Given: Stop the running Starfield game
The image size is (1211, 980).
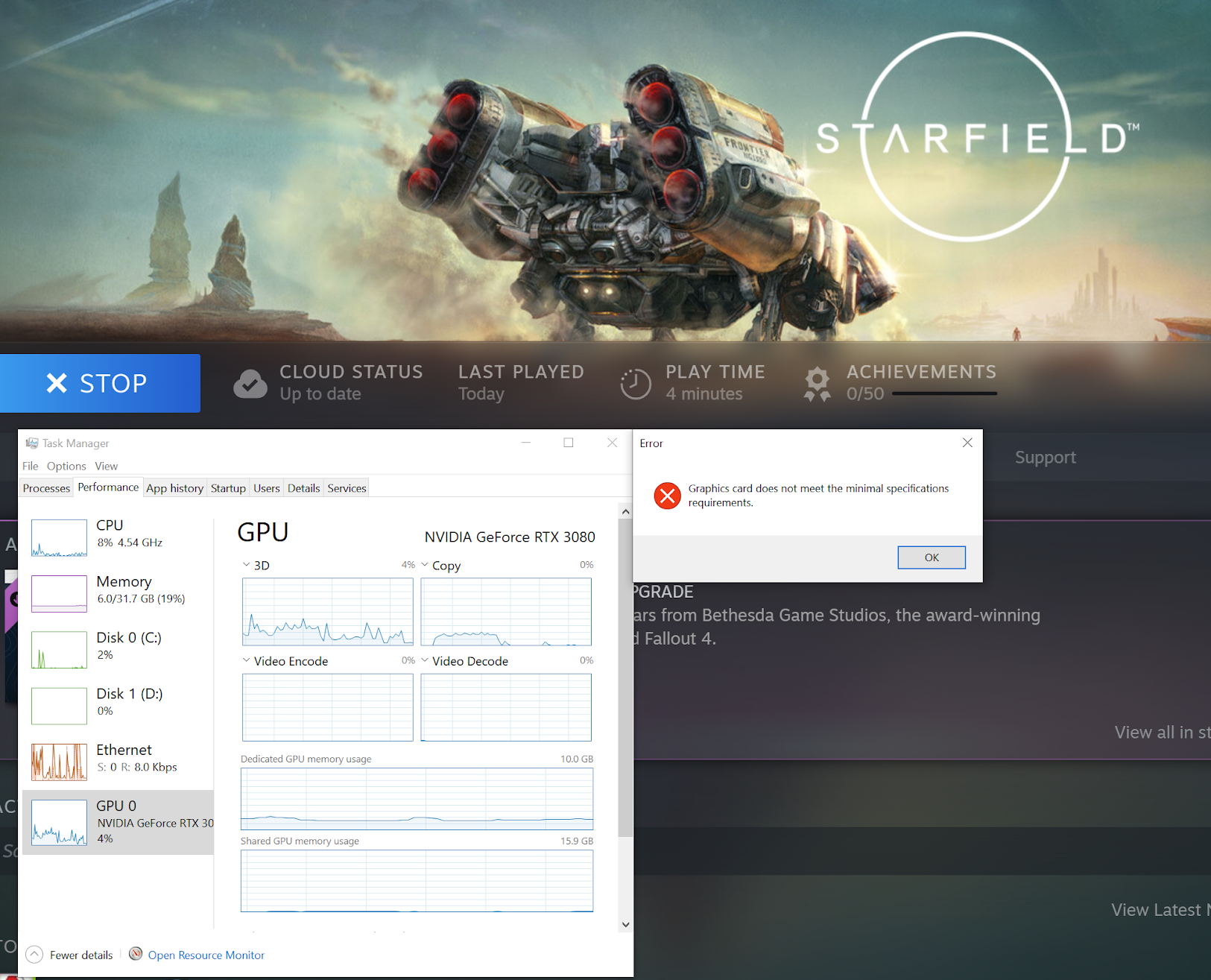Looking at the screenshot, I should pyautogui.click(x=100, y=383).
